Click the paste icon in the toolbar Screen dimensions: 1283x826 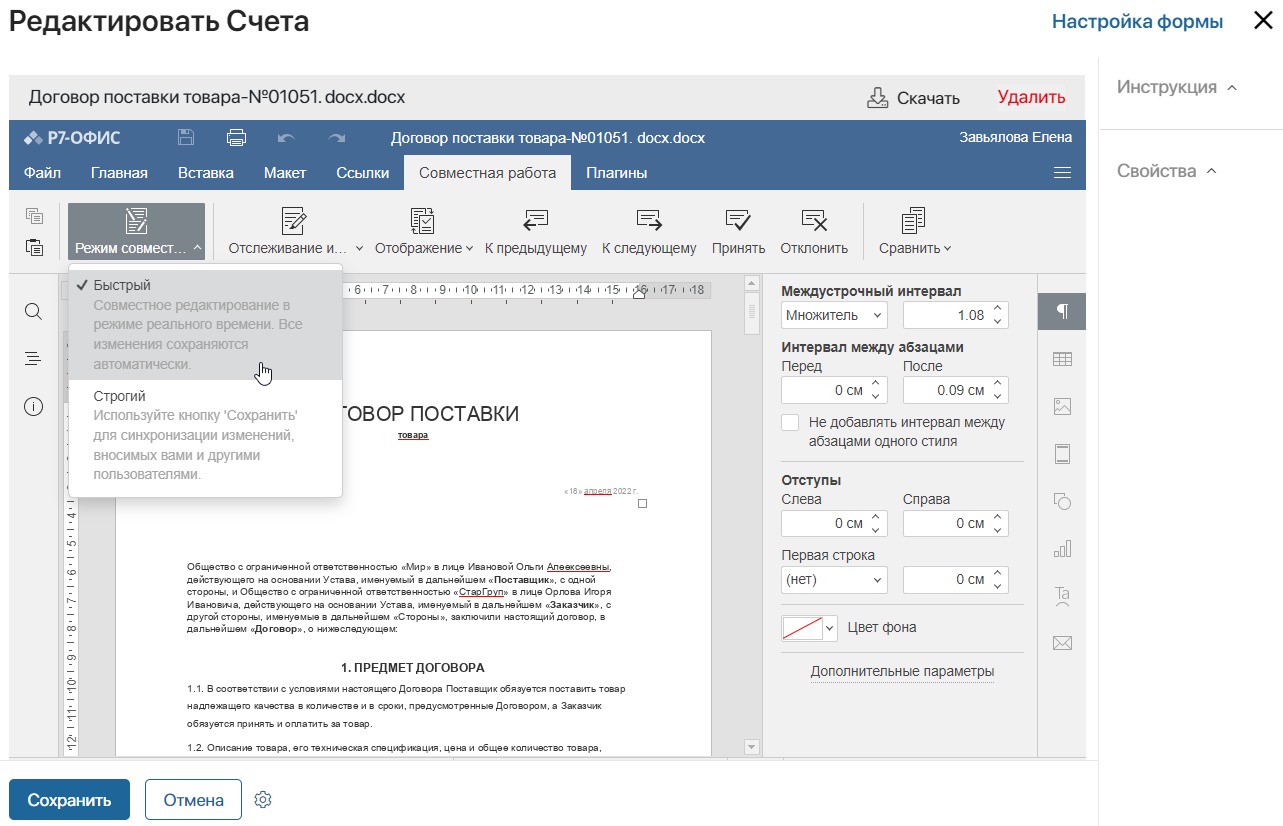[34, 247]
